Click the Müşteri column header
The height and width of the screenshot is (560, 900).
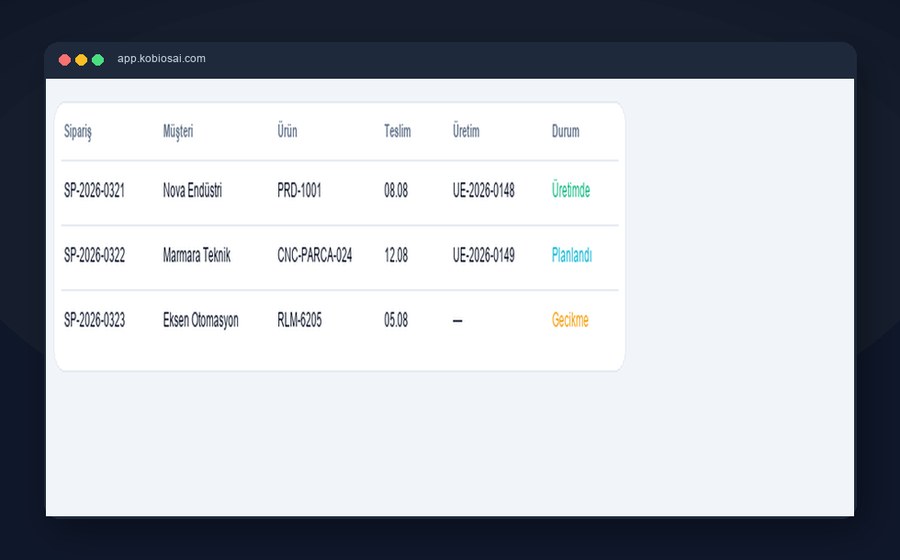(178, 132)
